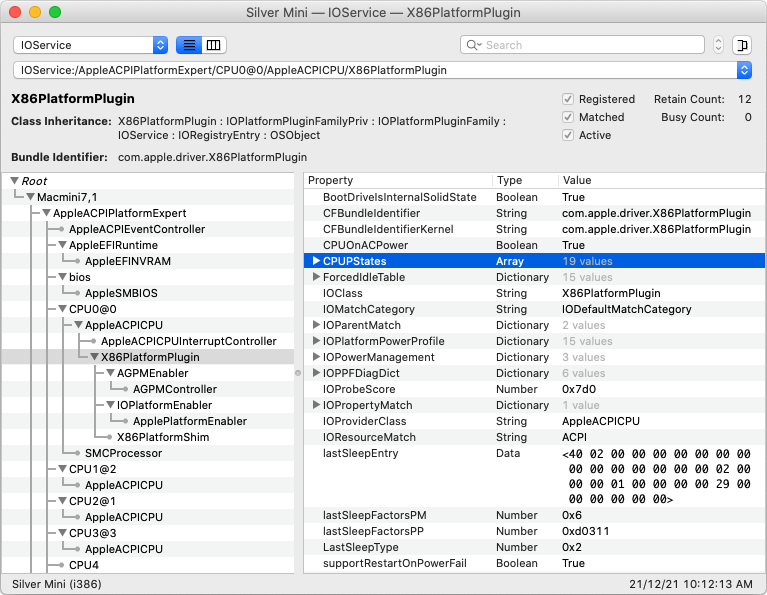Viewport: 767px width, 595px height.
Task: Click the green zoom window button
Action: (55, 12)
